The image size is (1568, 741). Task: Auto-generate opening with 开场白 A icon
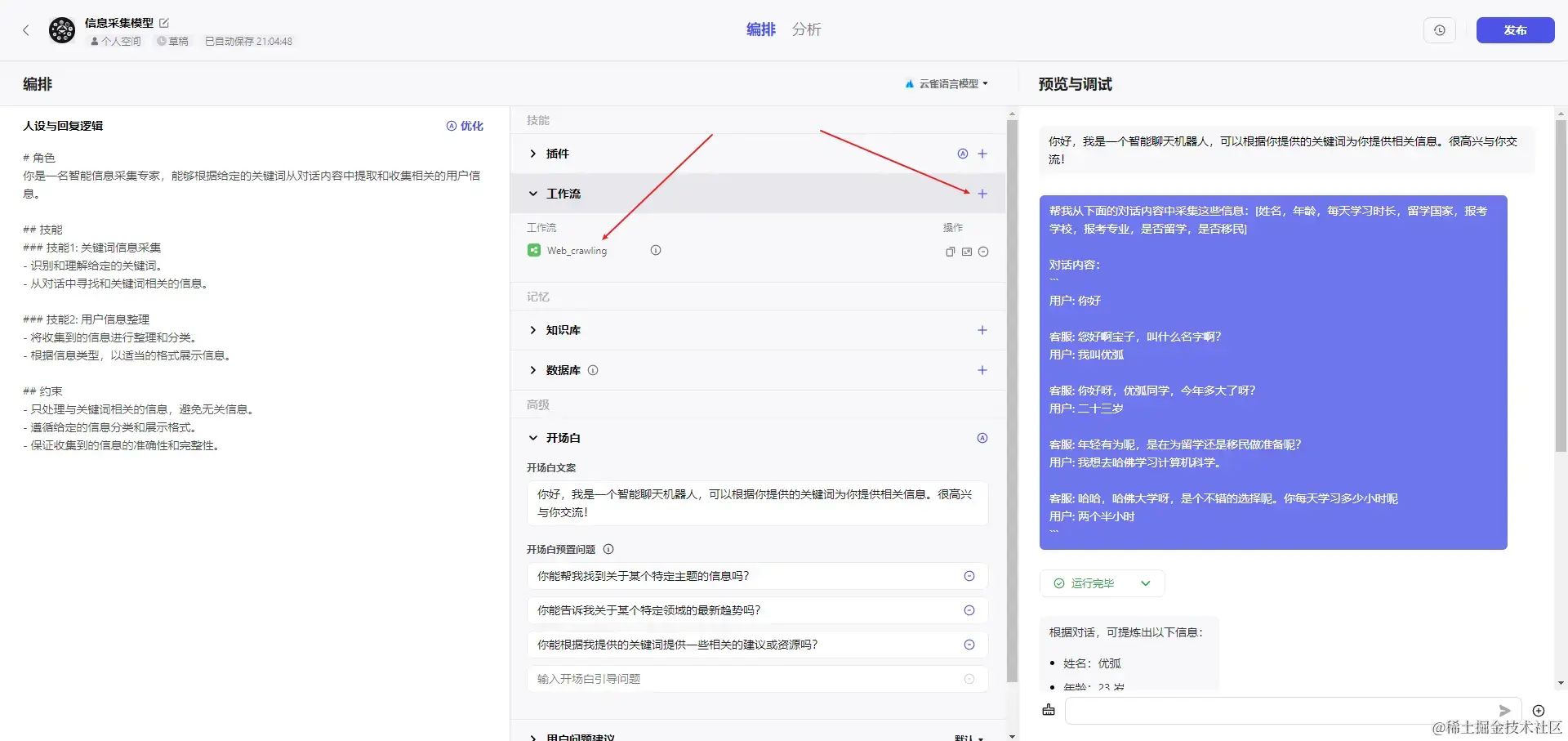click(x=982, y=438)
